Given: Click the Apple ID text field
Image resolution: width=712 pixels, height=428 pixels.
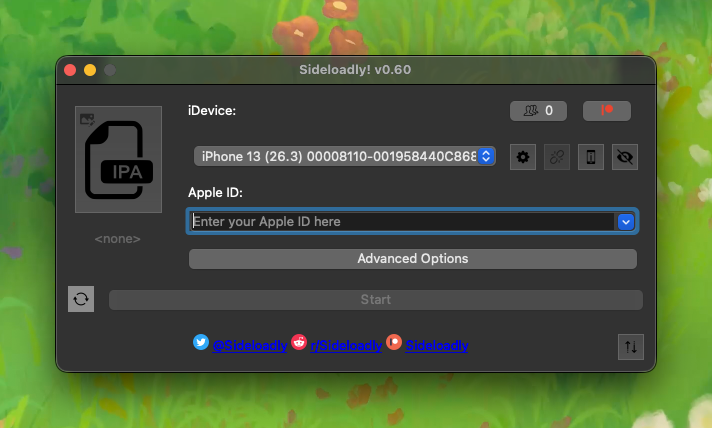Looking at the screenshot, I should coord(400,221).
